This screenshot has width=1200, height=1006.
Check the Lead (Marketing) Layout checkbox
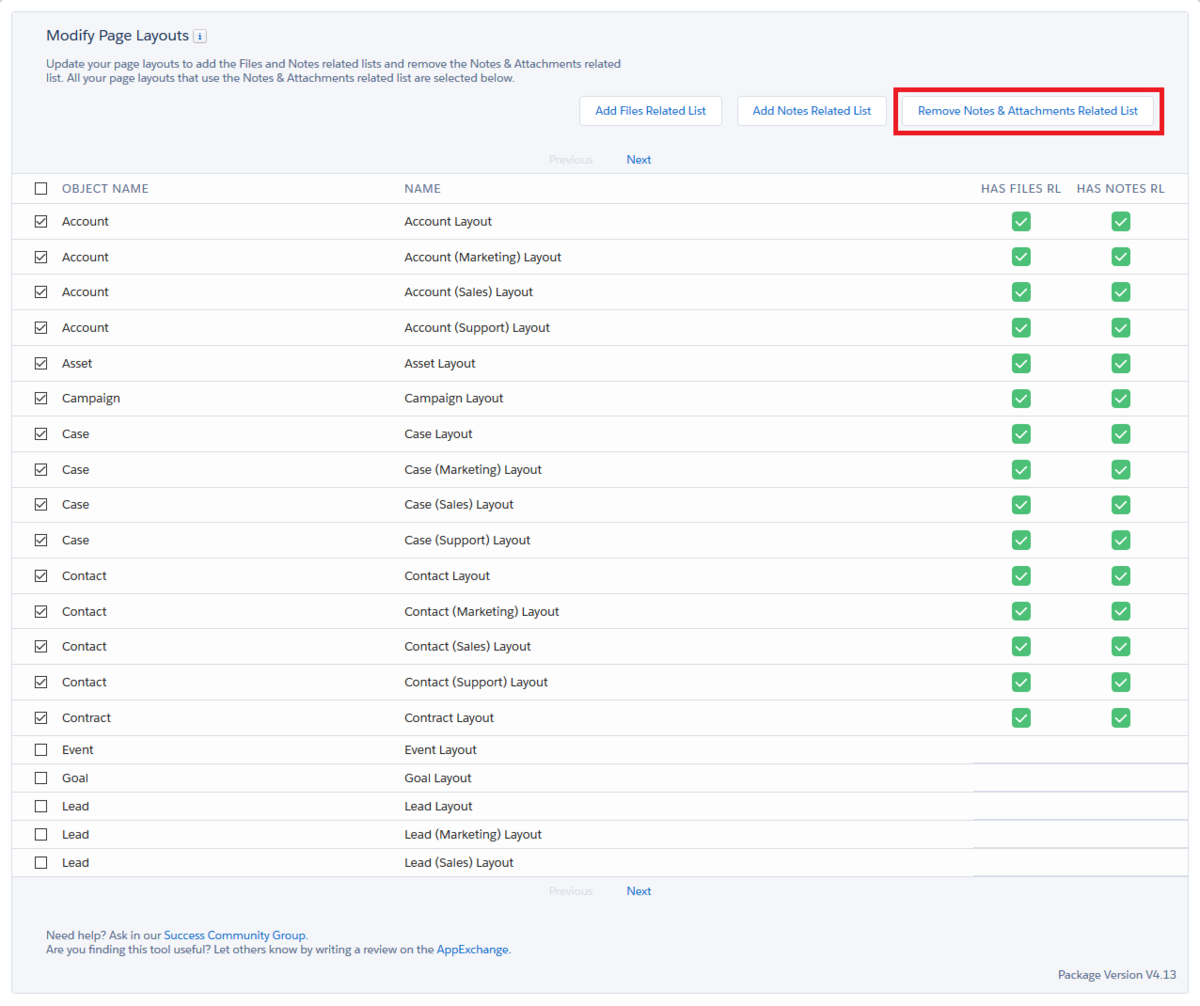[41, 834]
